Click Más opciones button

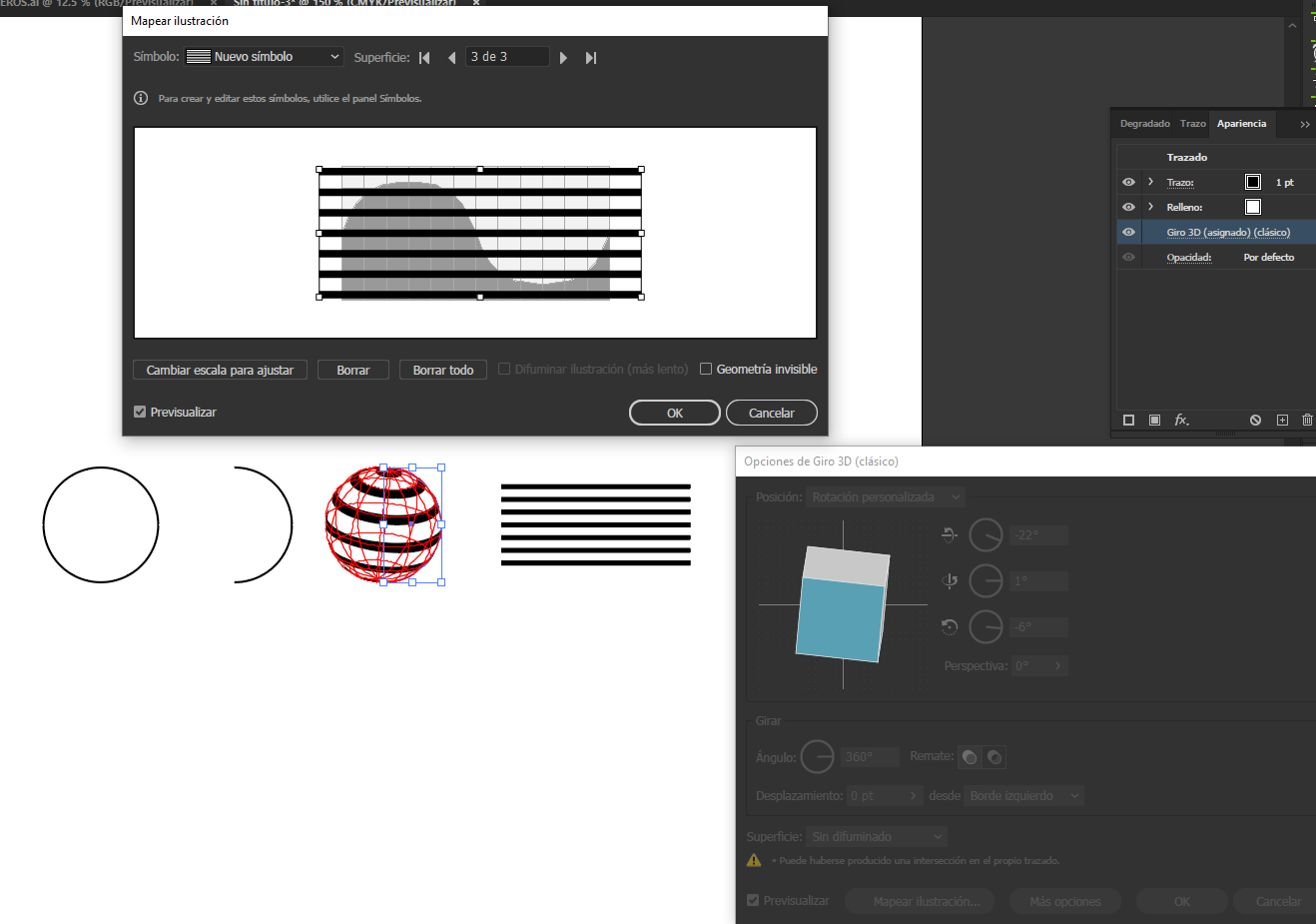[1064, 901]
